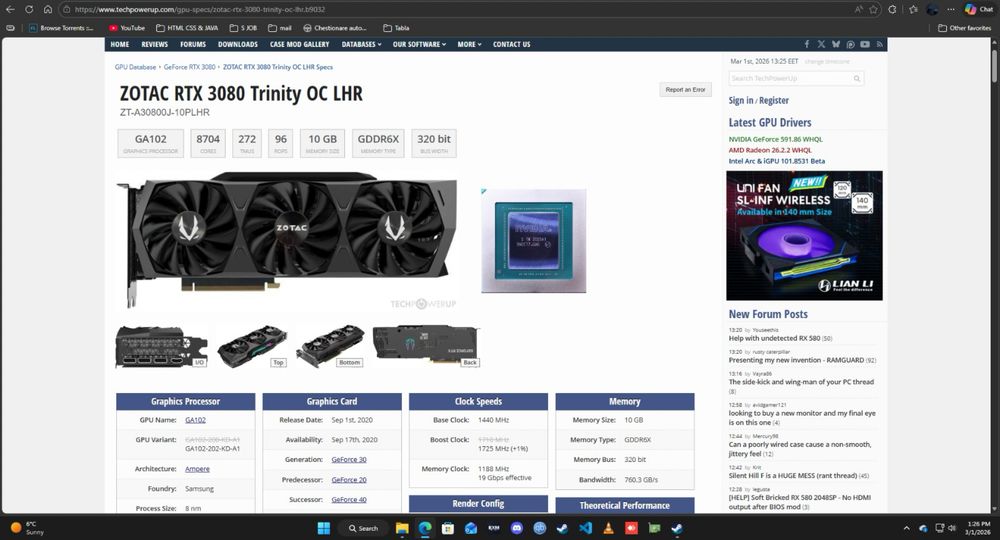Open the YouTube bookmark in favorites bar
1000x540 pixels.
[x=127, y=28]
